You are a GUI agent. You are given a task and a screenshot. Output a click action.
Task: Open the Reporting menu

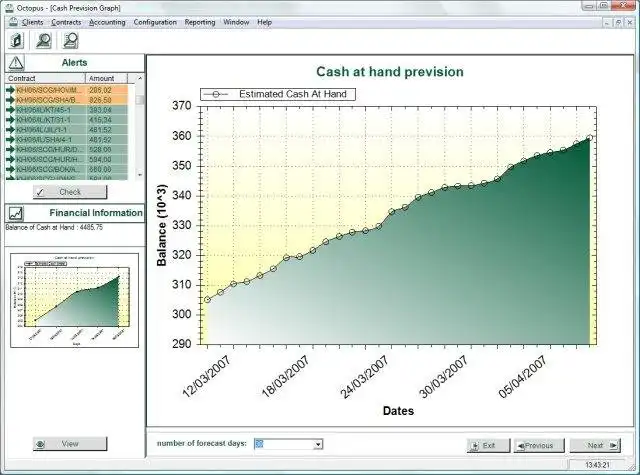[200, 22]
